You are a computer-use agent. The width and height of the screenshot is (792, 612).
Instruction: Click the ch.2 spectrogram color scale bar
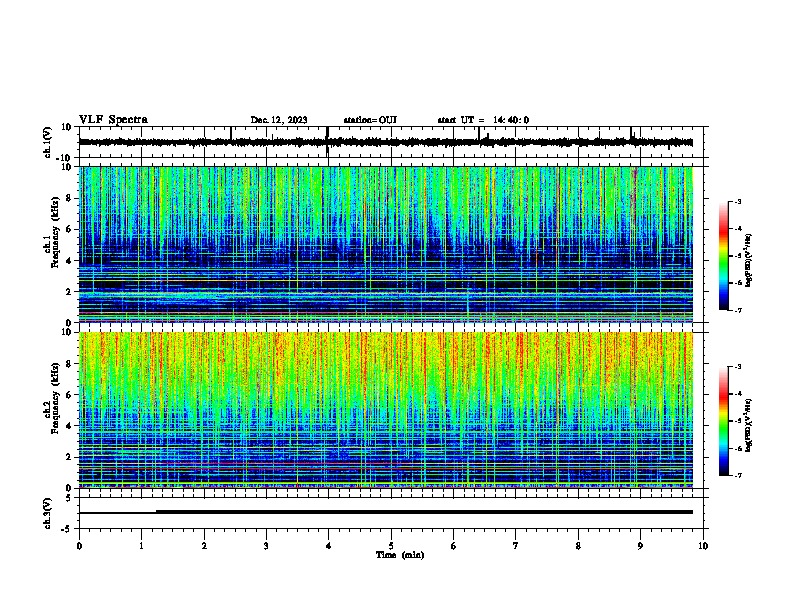(724, 421)
